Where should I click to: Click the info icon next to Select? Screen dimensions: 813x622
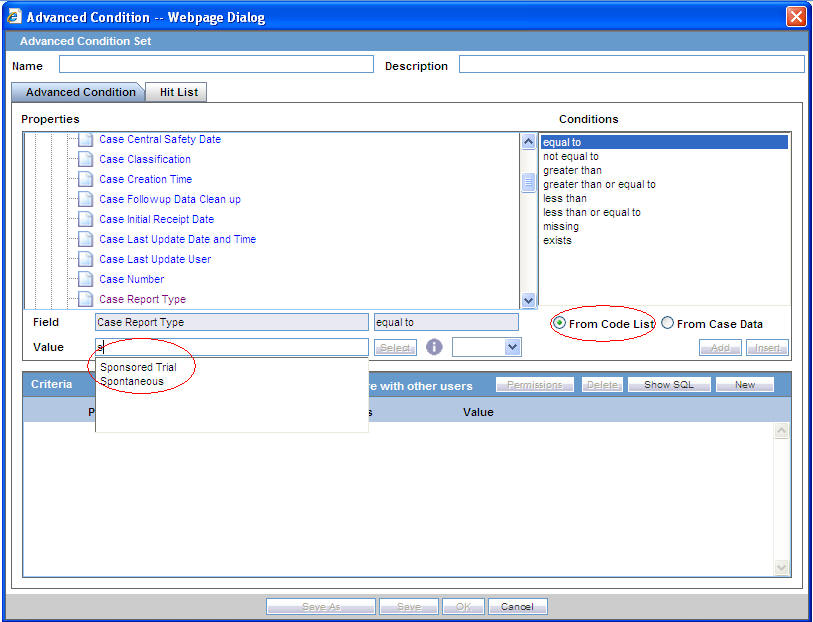pyautogui.click(x=434, y=347)
